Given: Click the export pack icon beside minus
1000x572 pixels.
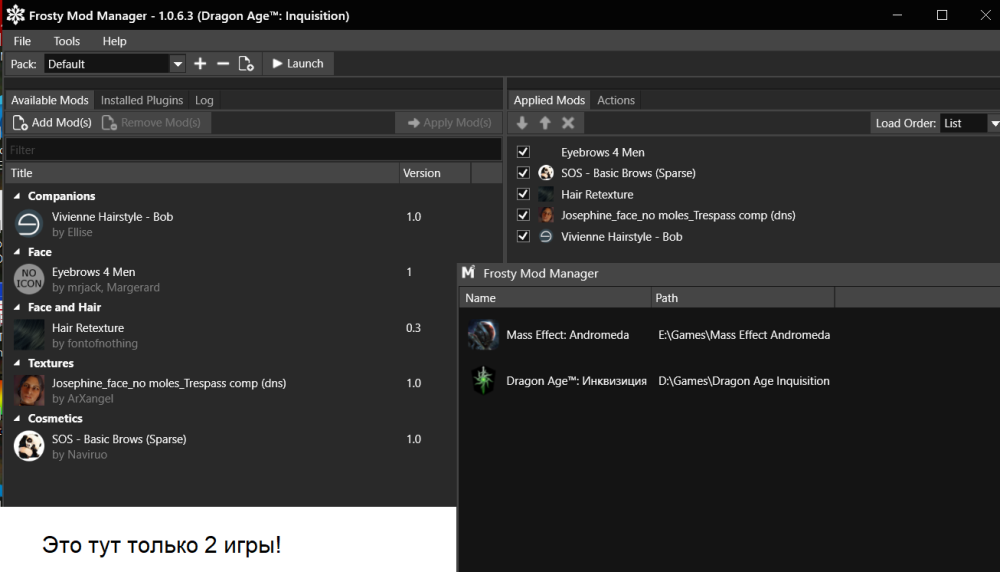Looking at the screenshot, I should pos(246,64).
